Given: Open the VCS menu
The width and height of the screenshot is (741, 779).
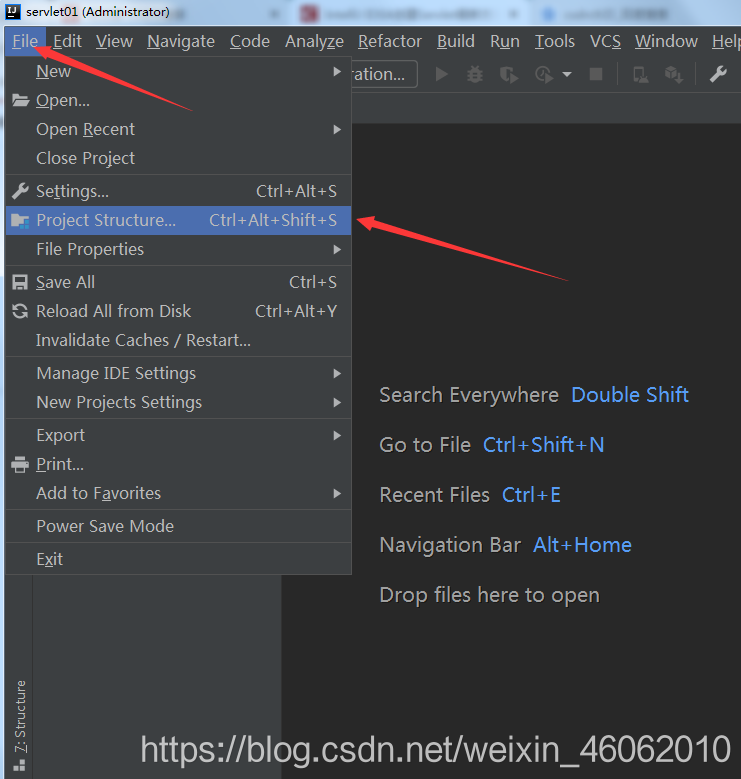Looking at the screenshot, I should pos(605,41).
